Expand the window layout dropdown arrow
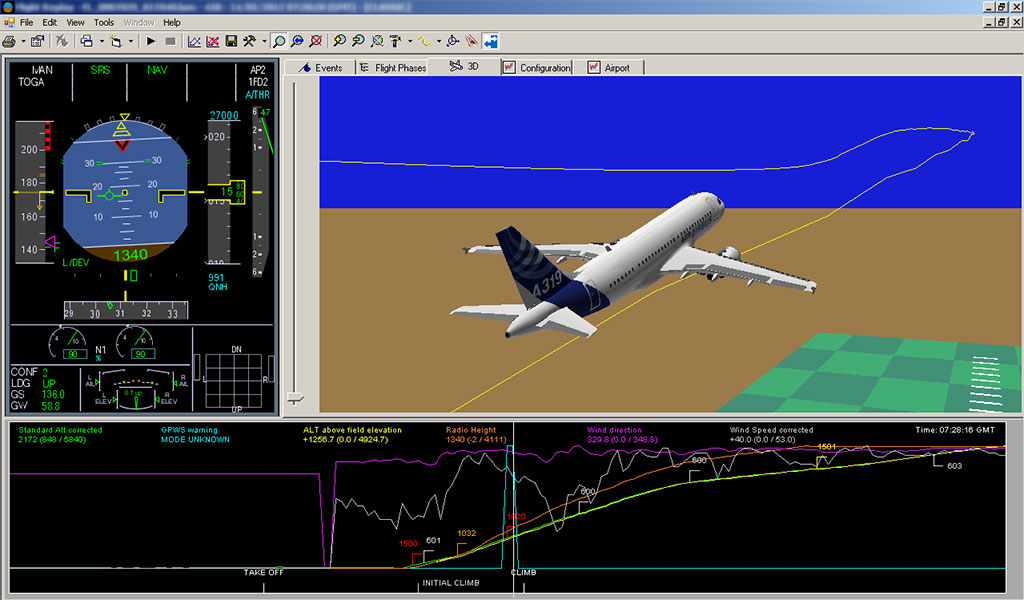The image size is (1024, 600). 101,42
